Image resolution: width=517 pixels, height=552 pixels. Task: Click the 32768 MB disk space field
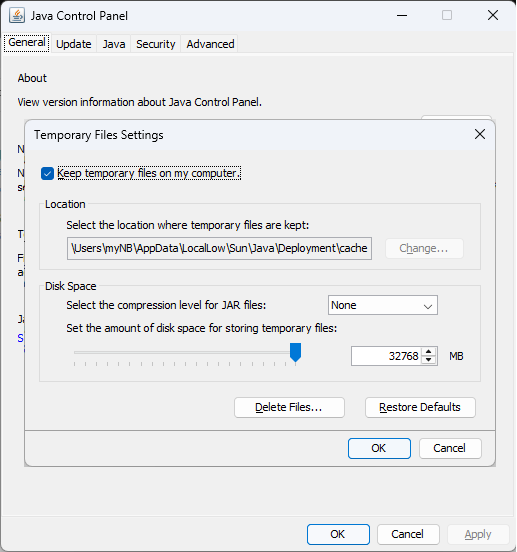point(387,356)
